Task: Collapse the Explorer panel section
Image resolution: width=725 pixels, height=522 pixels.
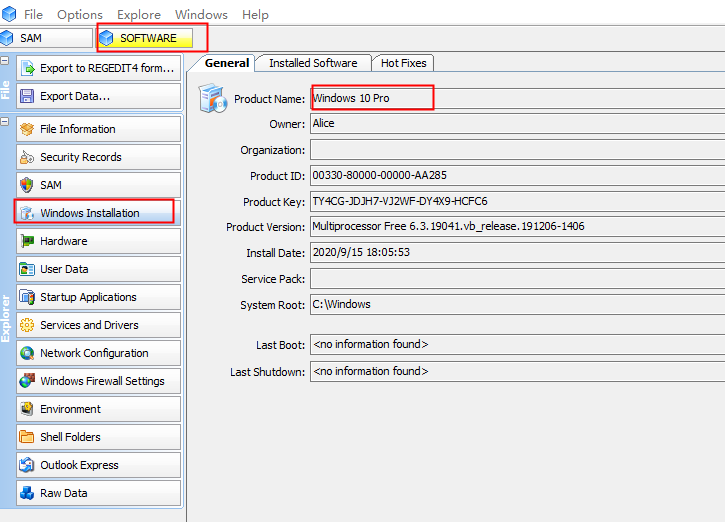Action: 5,122
